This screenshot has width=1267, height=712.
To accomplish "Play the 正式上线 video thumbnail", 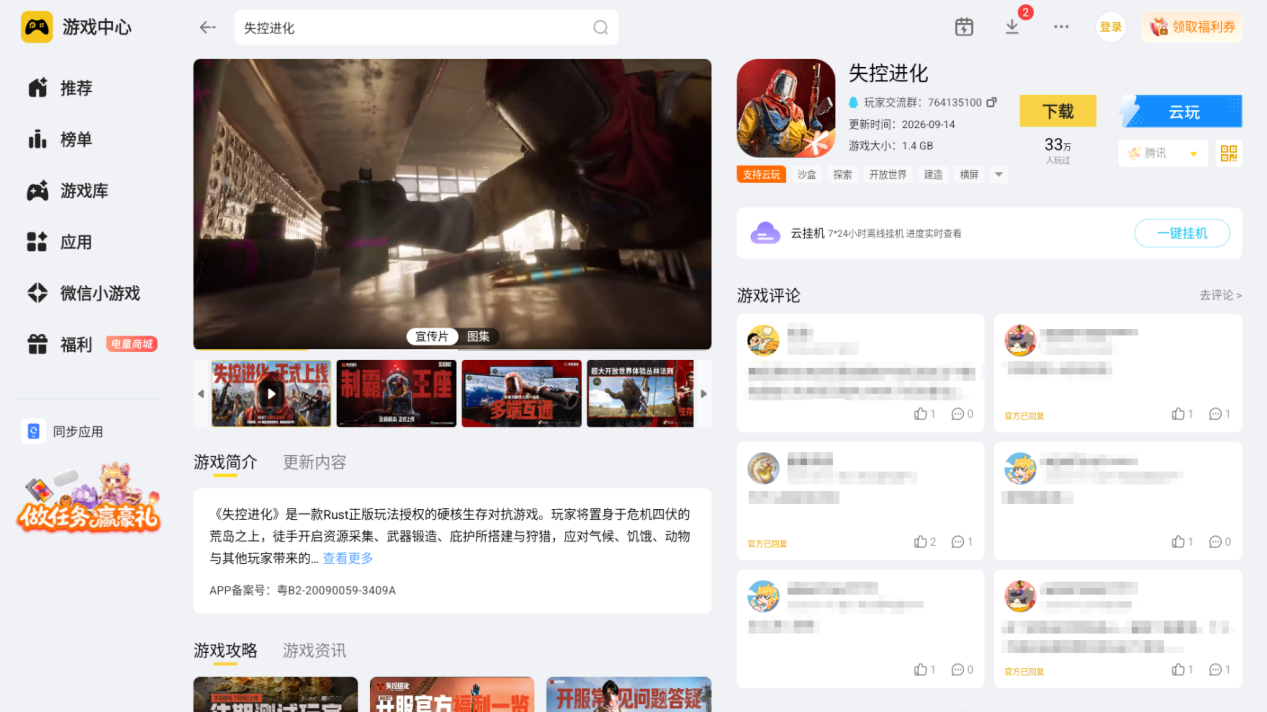I will tap(271, 394).
